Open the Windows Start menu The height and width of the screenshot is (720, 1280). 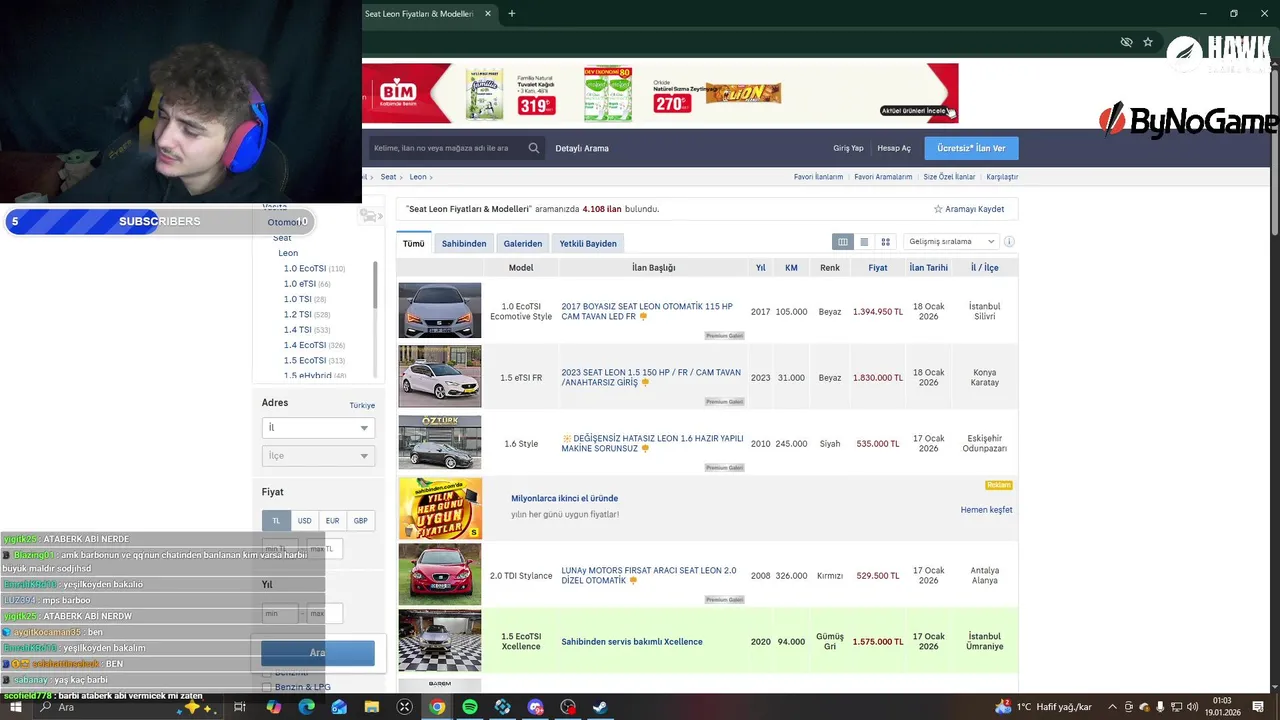(x=17, y=707)
